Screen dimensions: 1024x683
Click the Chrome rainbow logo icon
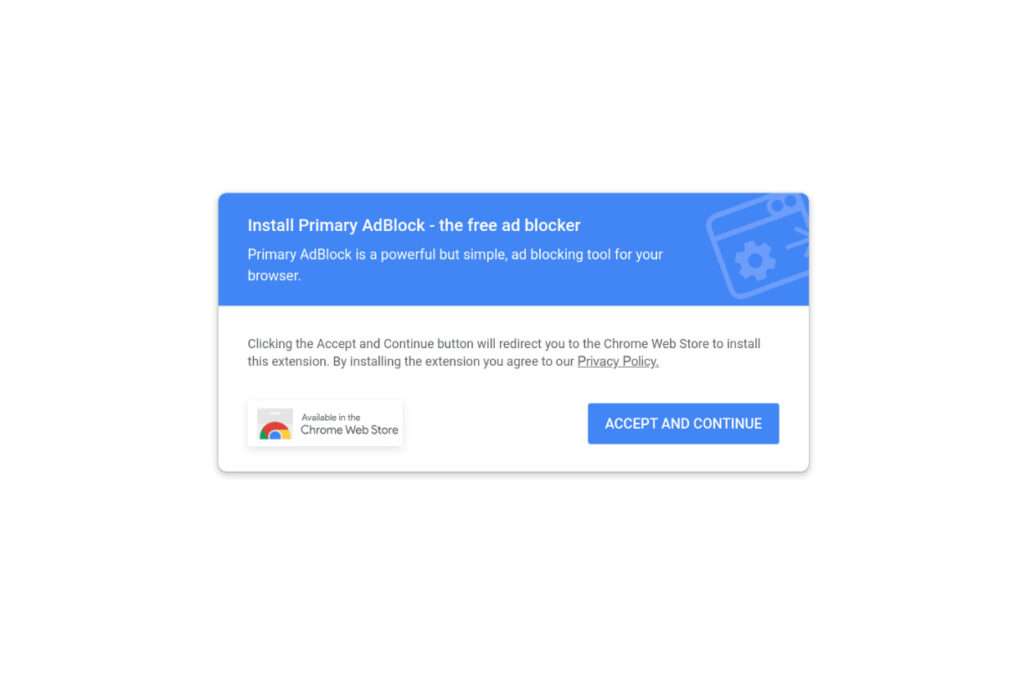point(274,431)
